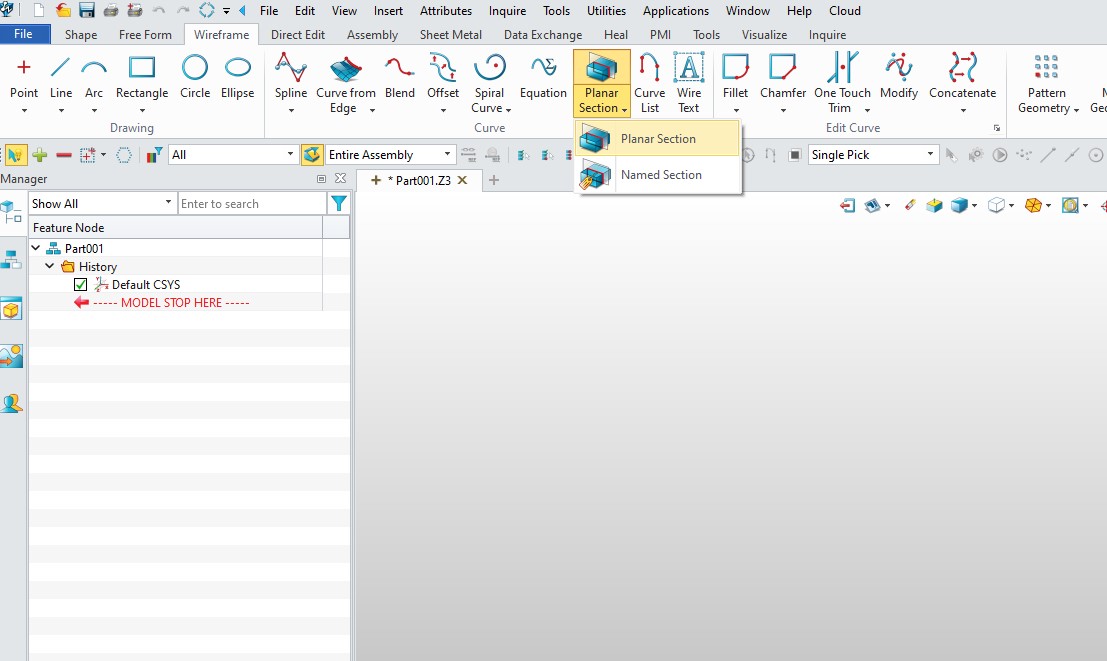The image size is (1107, 661).
Task: Add a new document tab
Action: tap(493, 180)
